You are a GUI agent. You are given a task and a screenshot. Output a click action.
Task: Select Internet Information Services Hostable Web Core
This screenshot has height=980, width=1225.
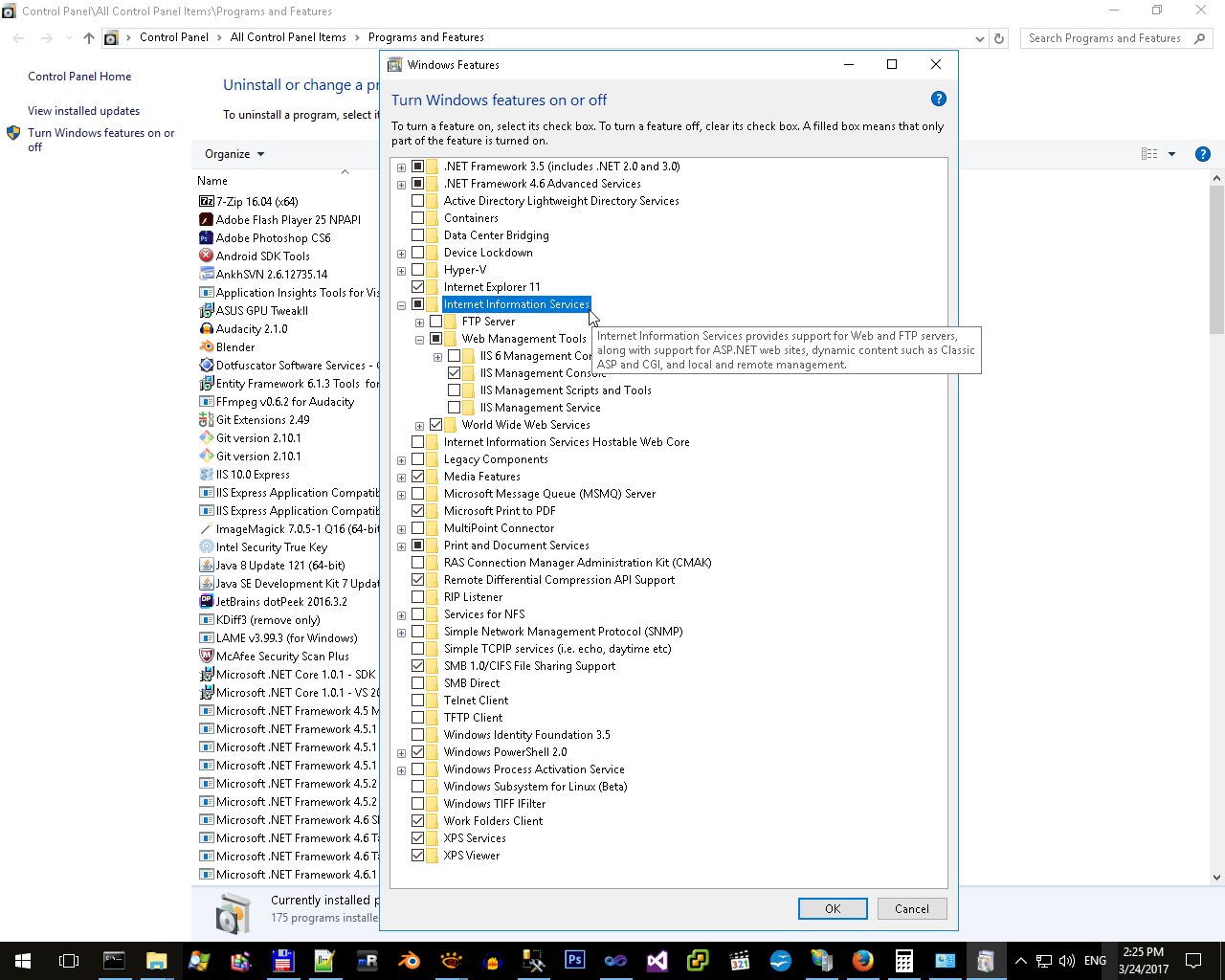click(567, 442)
